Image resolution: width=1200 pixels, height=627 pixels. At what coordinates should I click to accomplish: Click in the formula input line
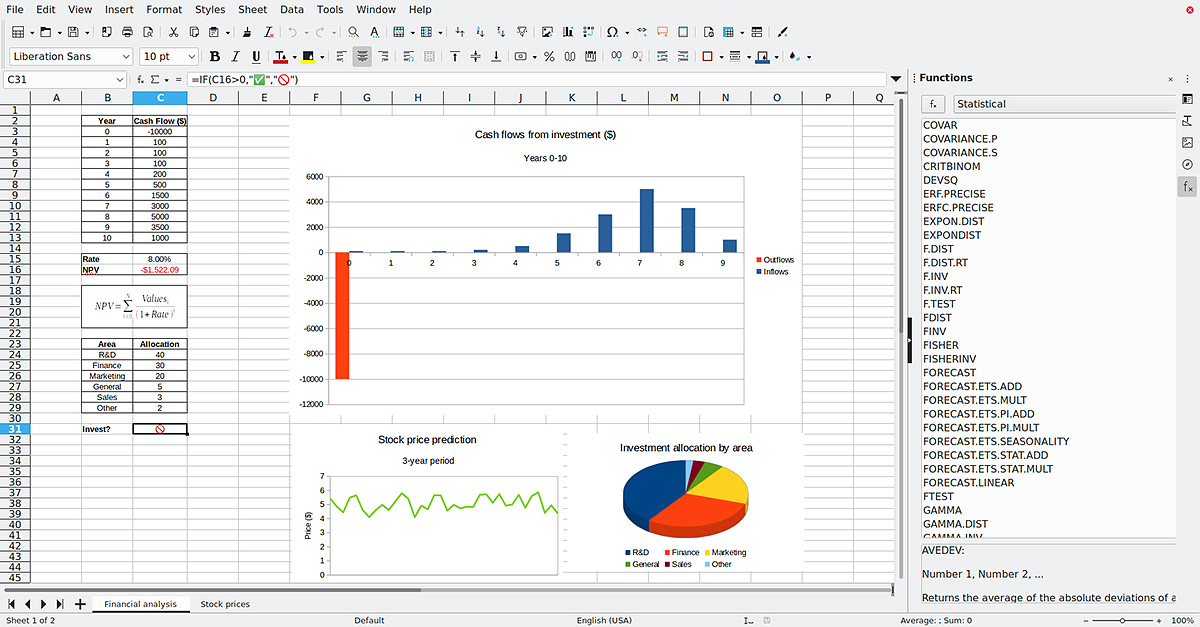[536, 79]
